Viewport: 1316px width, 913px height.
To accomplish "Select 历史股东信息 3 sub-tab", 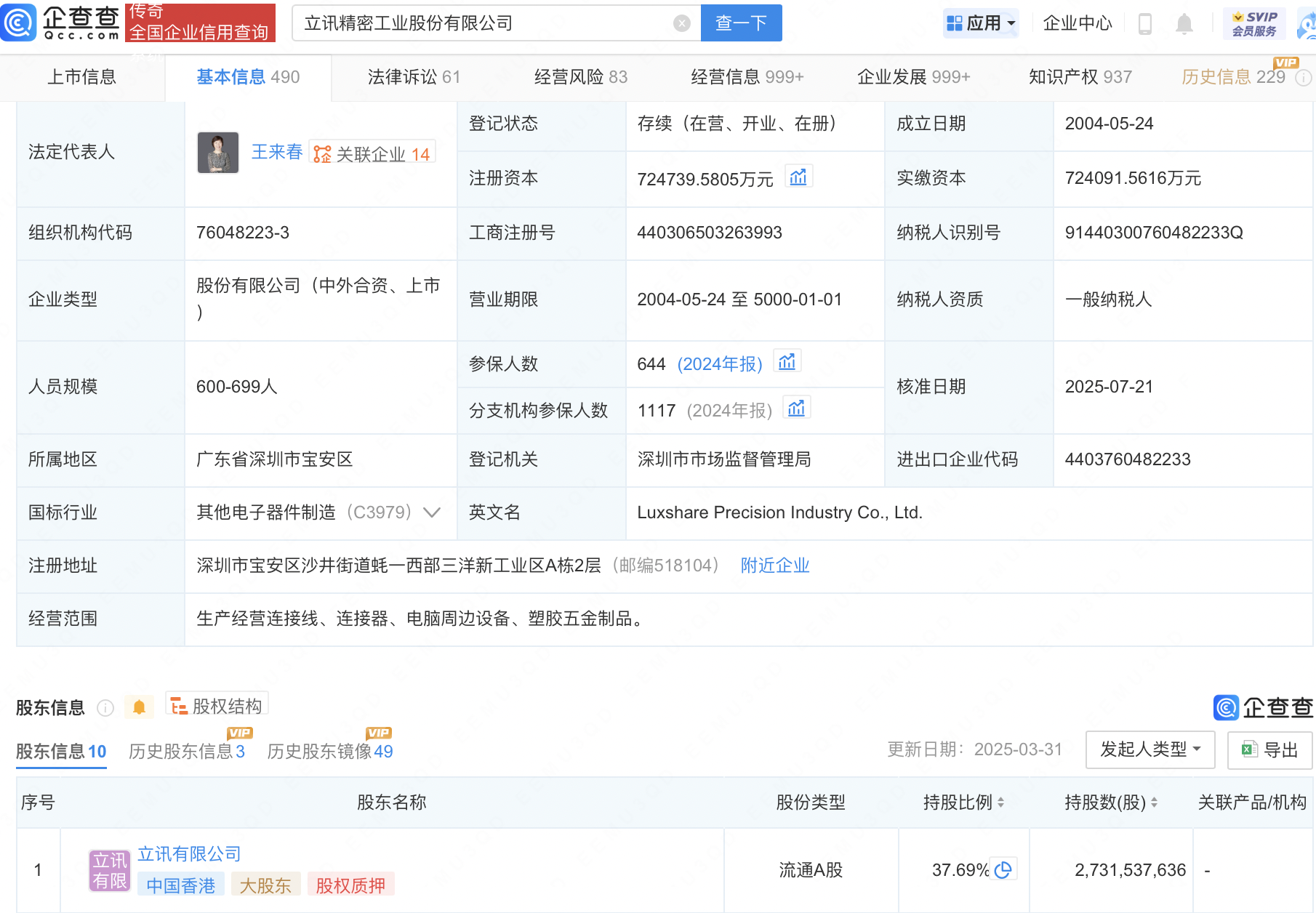I will (x=187, y=752).
